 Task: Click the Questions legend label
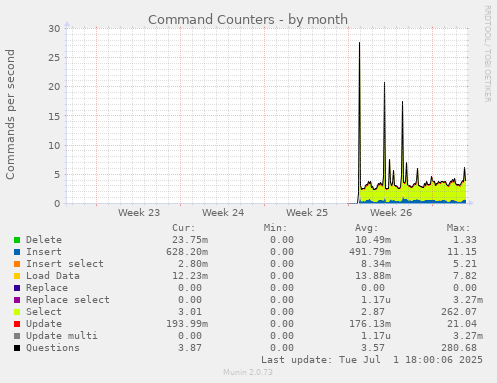(x=53, y=348)
